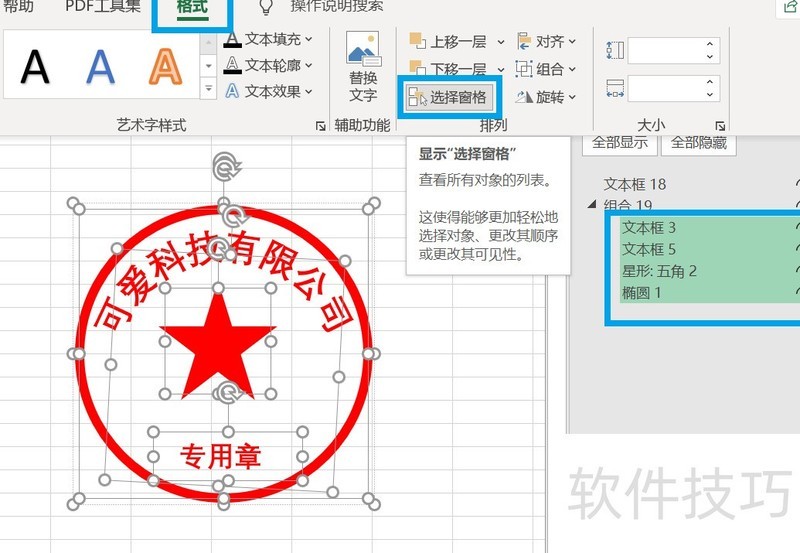Click the 文本填充 text fill icon

[232, 39]
